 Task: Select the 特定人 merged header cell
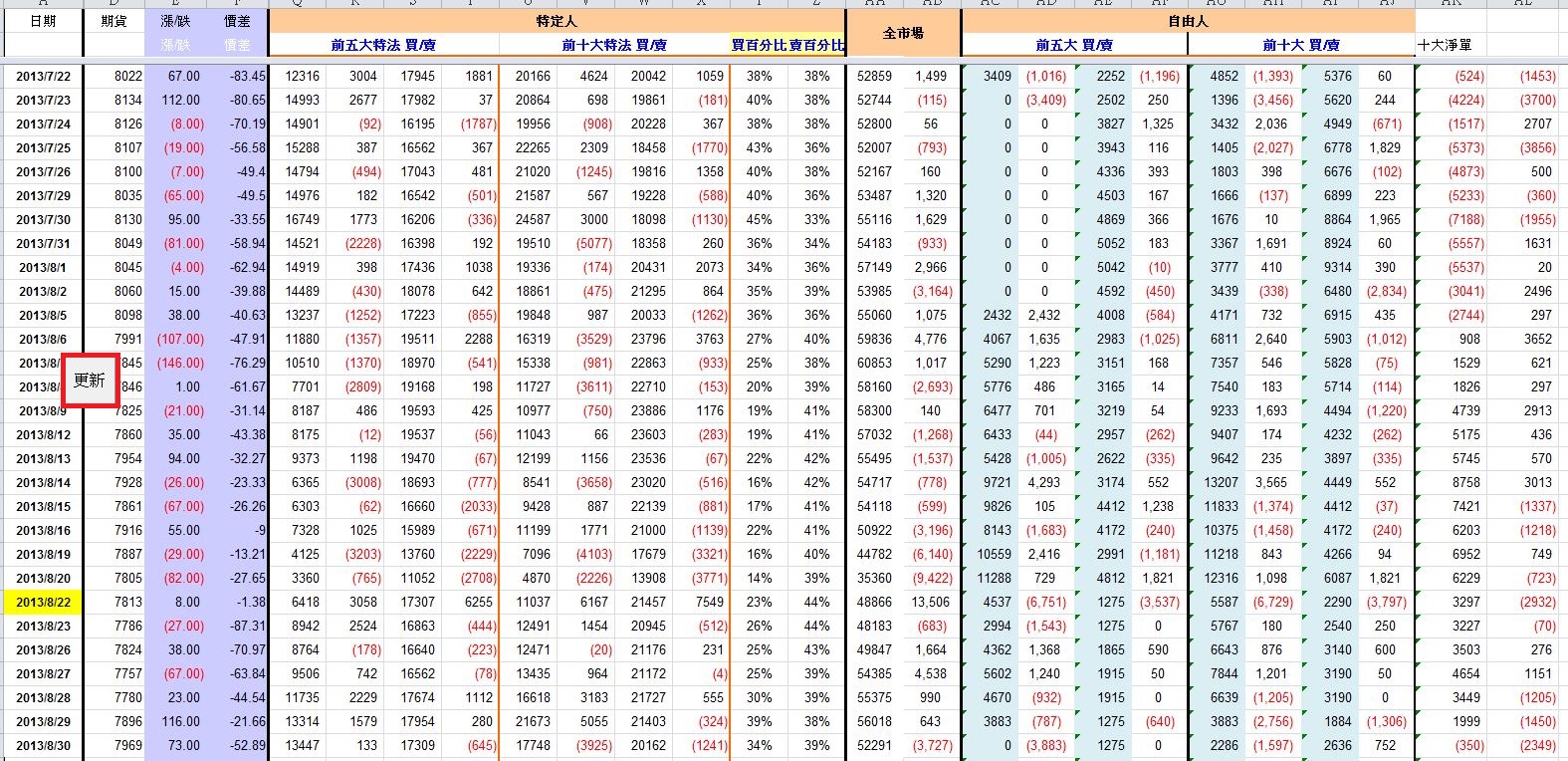tap(557, 21)
